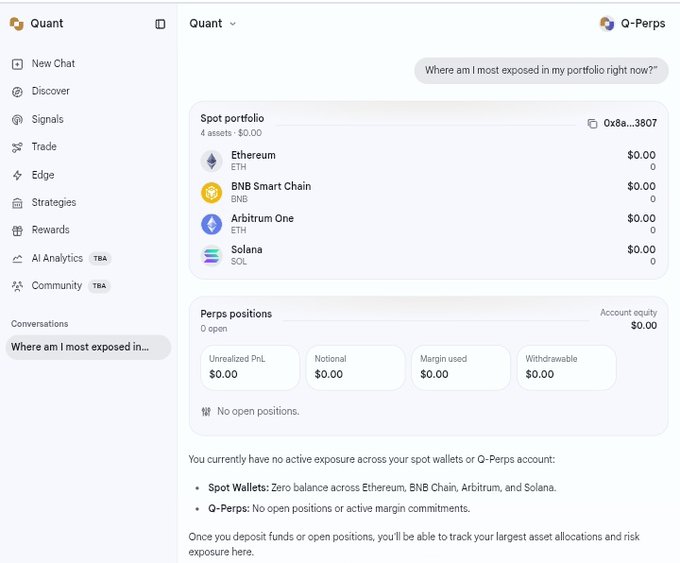Click the Margin used card

coord(461,367)
